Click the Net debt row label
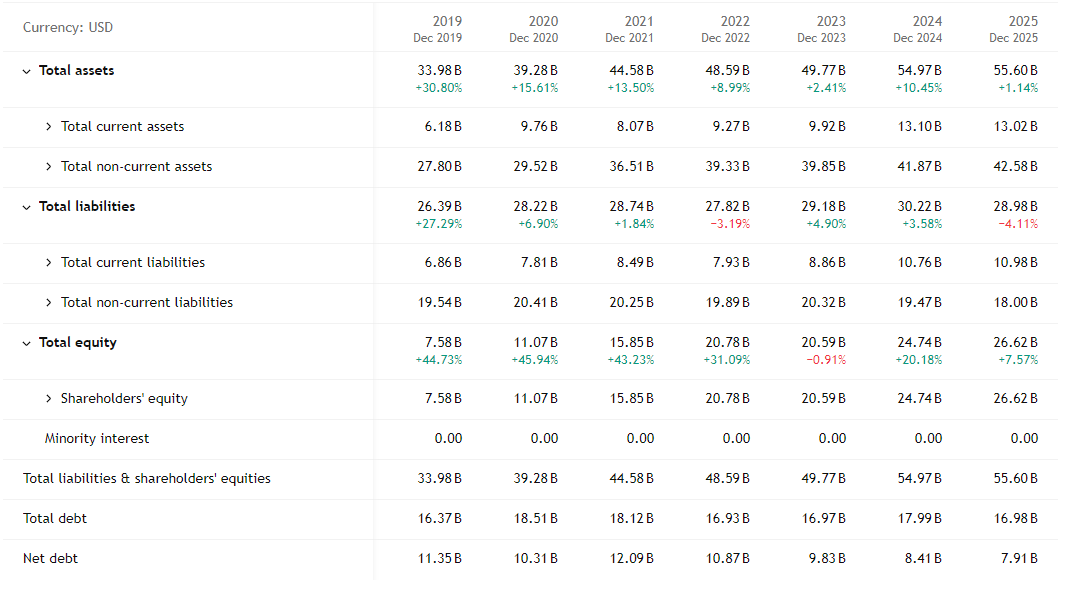The height and width of the screenshot is (591, 1066). point(50,558)
